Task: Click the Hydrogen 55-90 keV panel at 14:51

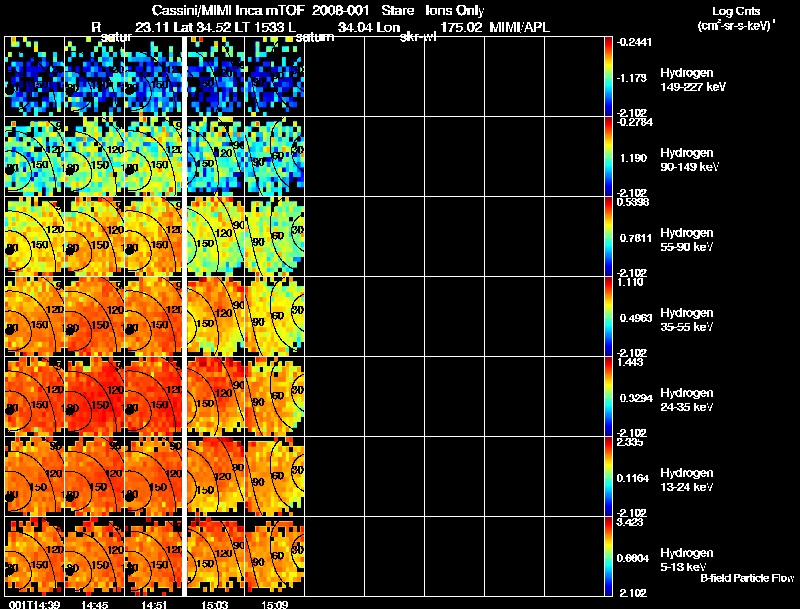Action: click(154, 237)
